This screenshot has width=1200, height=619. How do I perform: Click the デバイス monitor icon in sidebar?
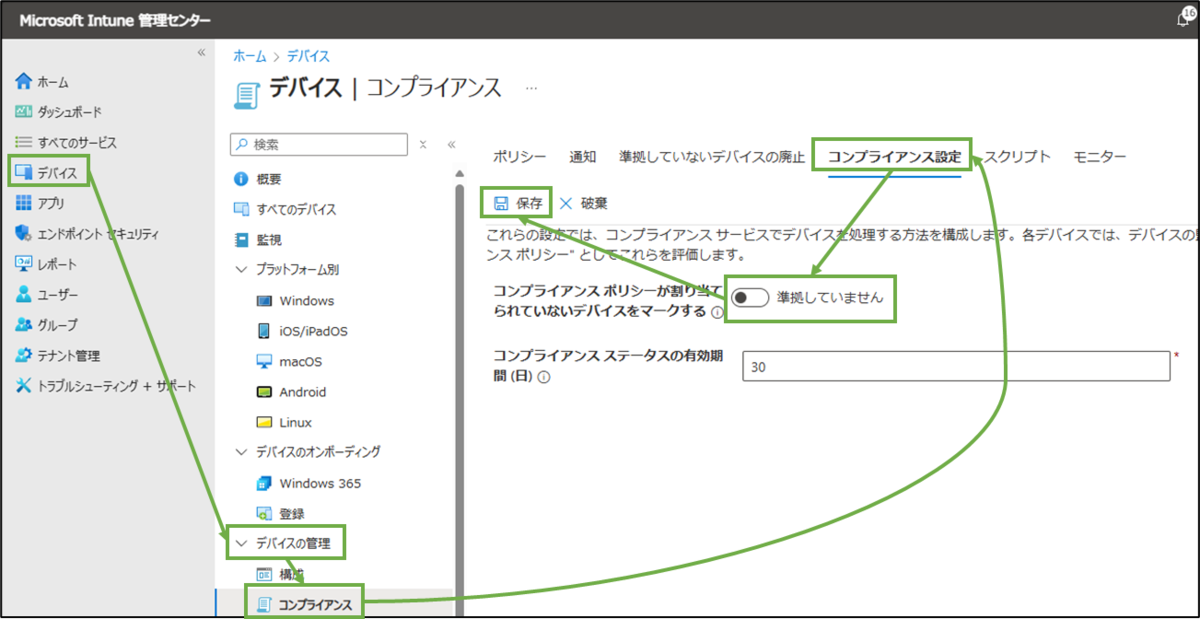tap(25, 172)
